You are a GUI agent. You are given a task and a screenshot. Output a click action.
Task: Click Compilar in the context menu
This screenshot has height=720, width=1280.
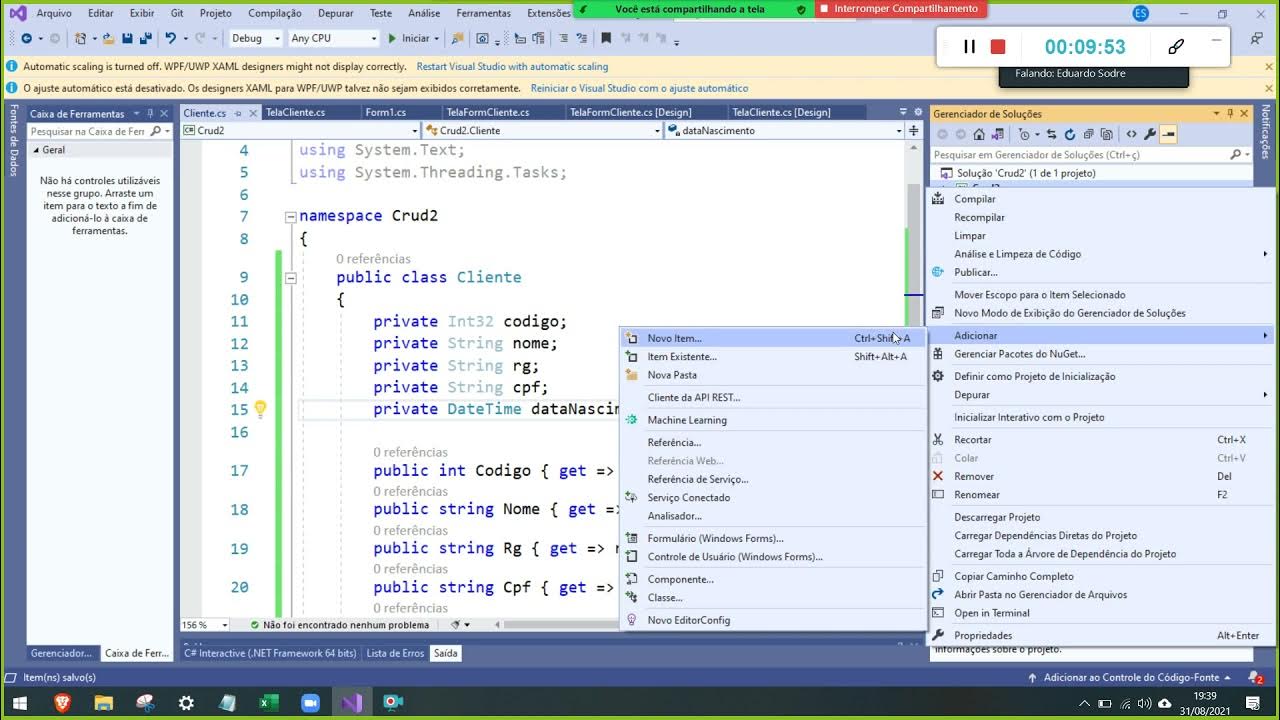1100,199
